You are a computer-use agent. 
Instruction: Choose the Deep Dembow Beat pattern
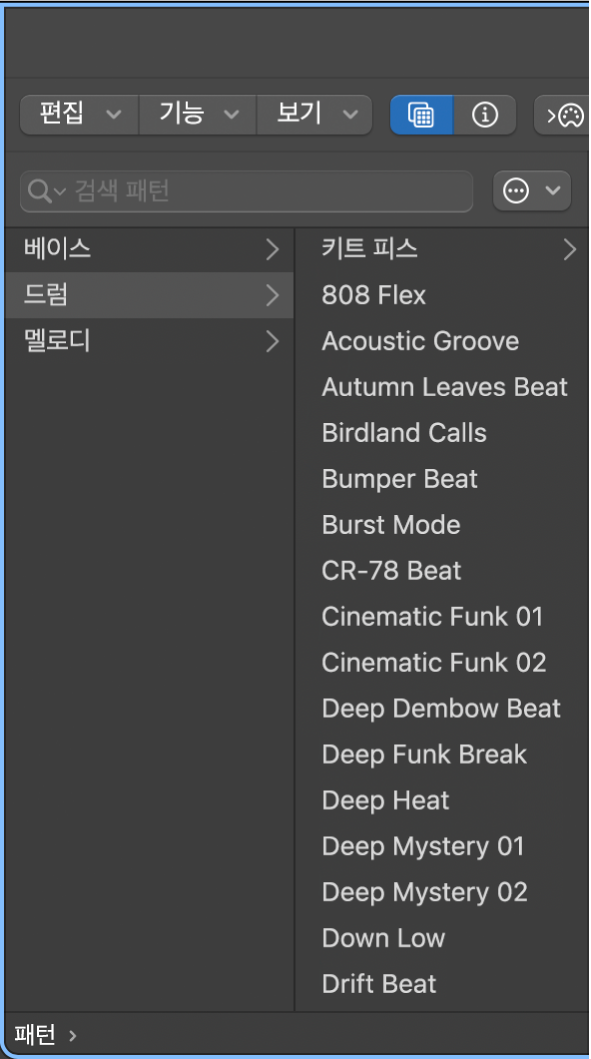click(443, 708)
